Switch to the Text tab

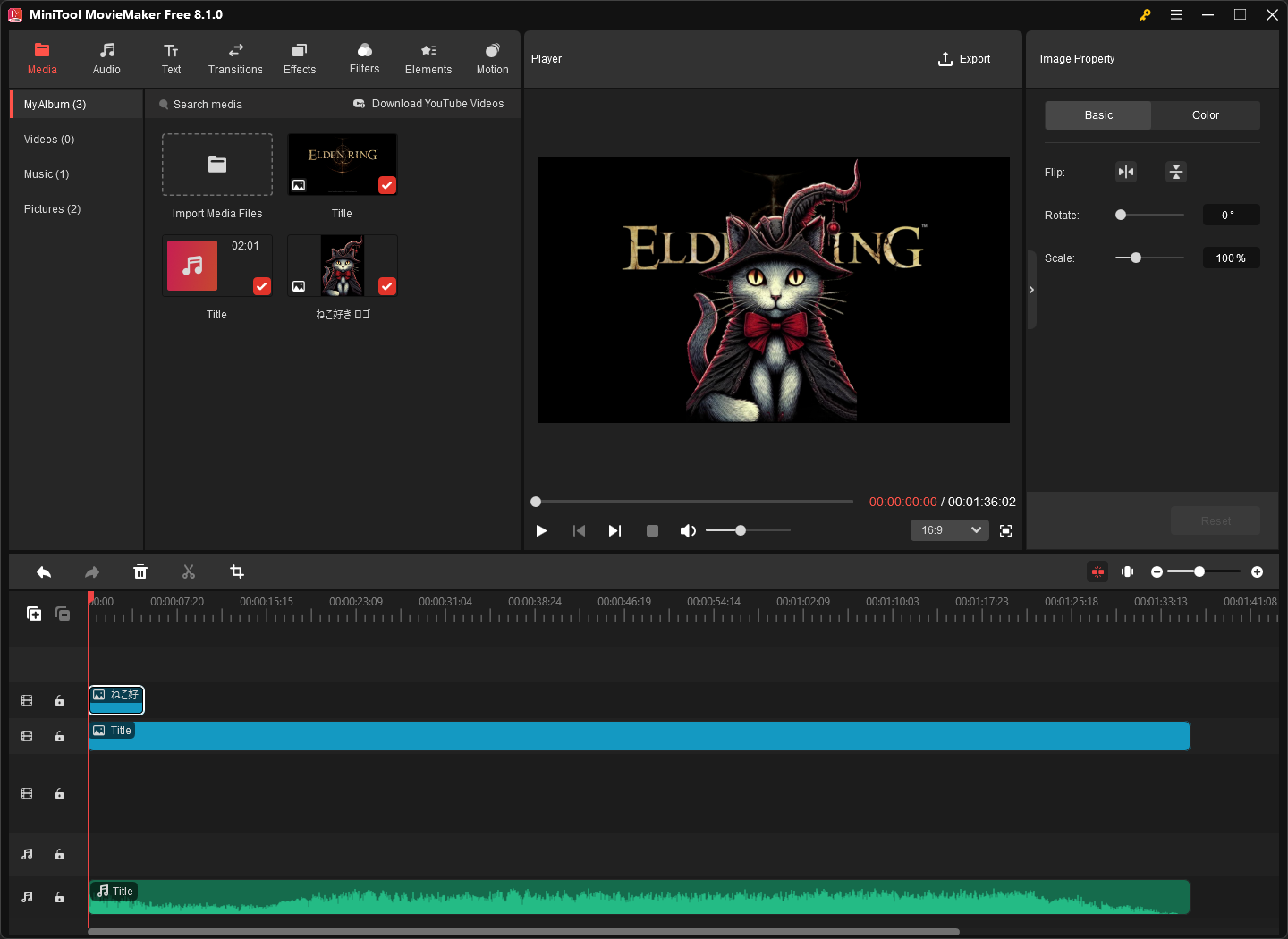tap(171, 59)
